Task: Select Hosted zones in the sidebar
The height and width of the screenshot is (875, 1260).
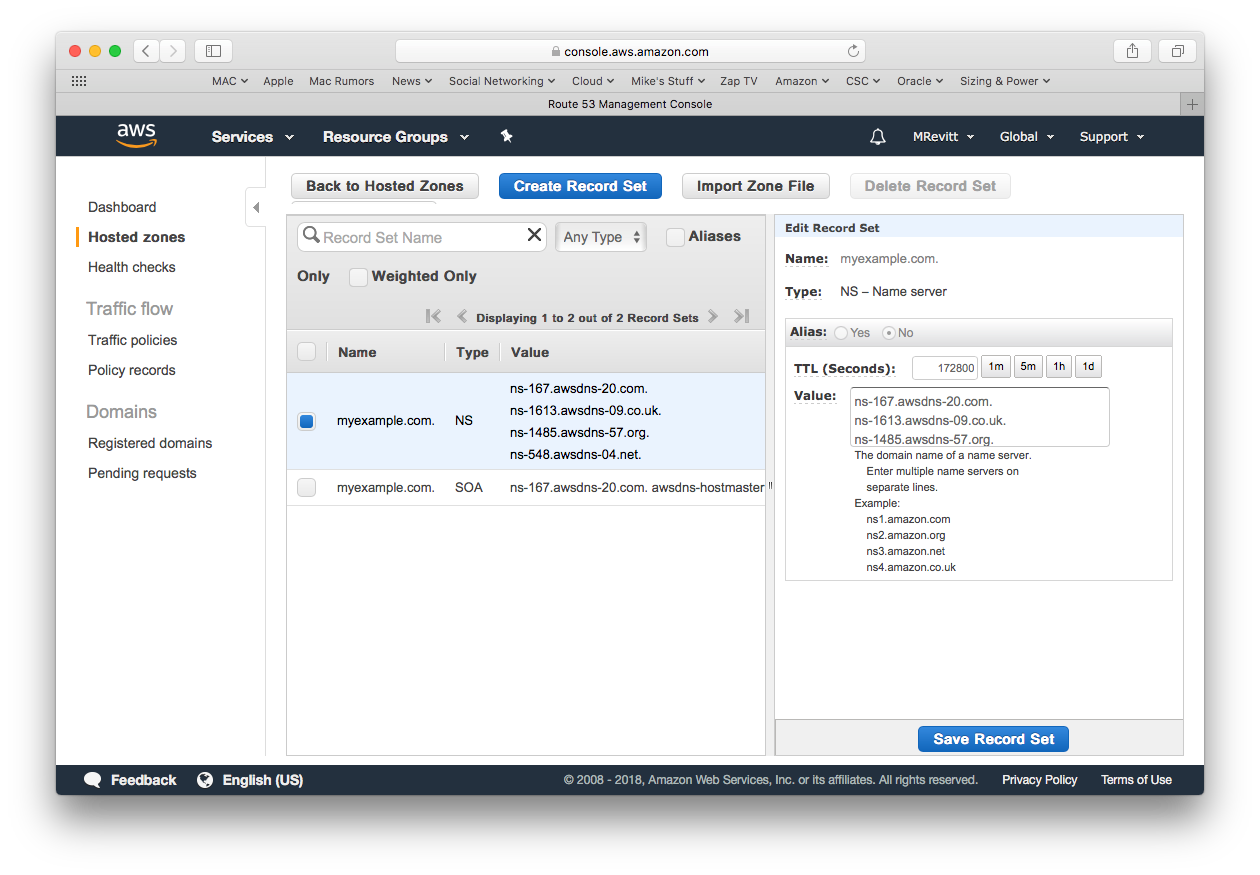Action: point(136,237)
